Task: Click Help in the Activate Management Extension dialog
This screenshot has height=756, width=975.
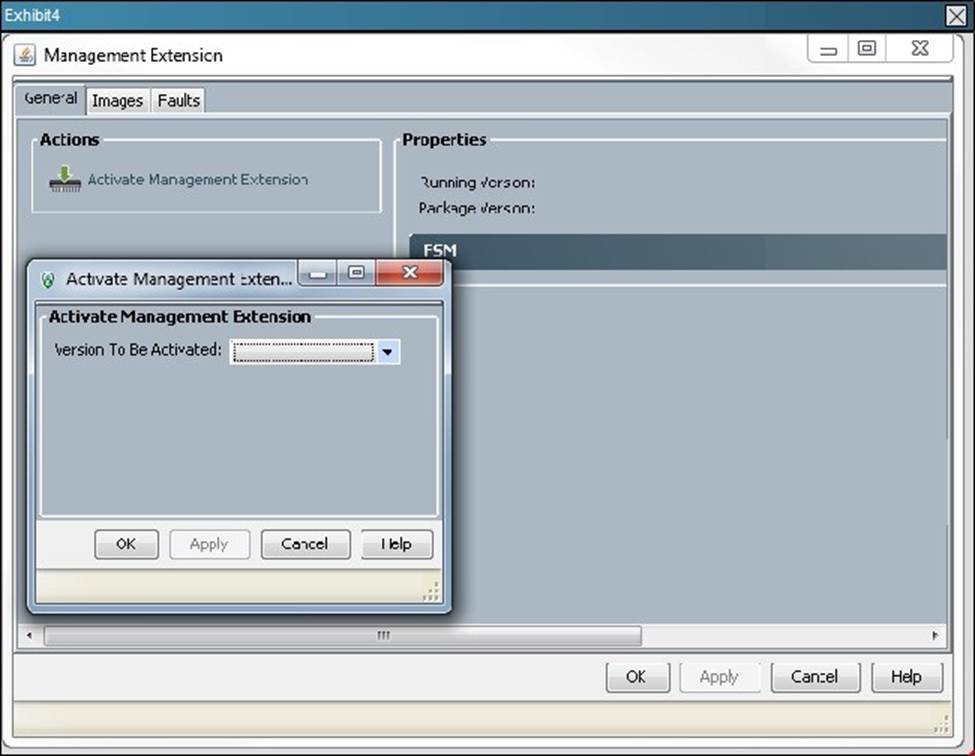Action: (x=397, y=544)
